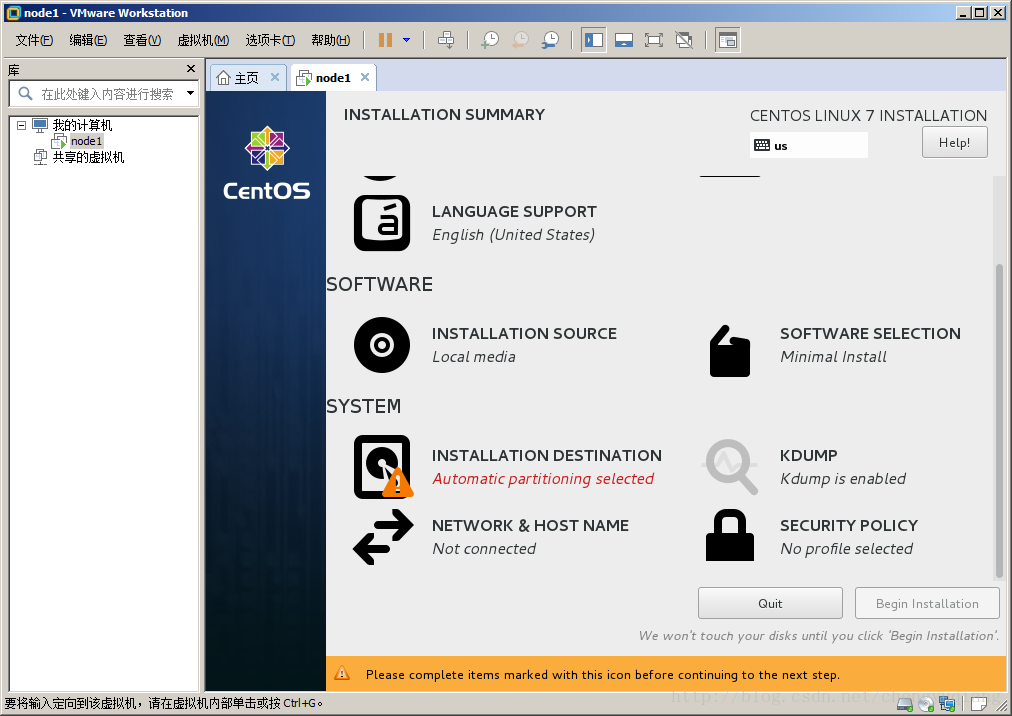
Task: Enter full screen mode icon
Action: 654,40
